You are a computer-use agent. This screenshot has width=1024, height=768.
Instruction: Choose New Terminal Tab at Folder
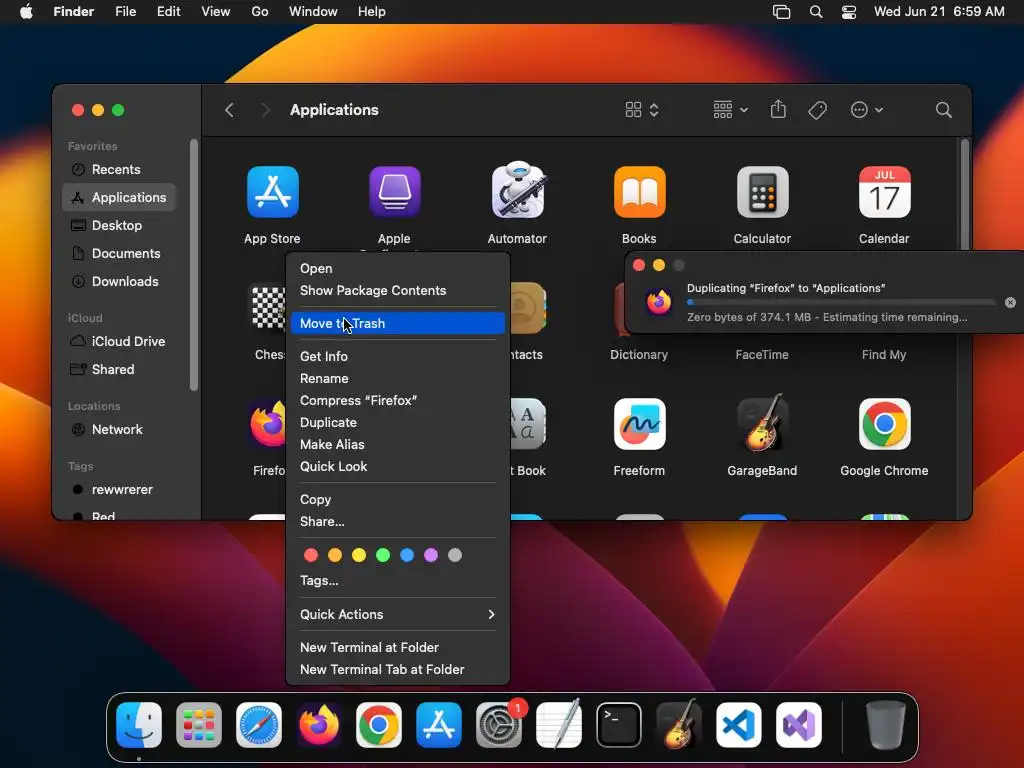tap(398, 669)
